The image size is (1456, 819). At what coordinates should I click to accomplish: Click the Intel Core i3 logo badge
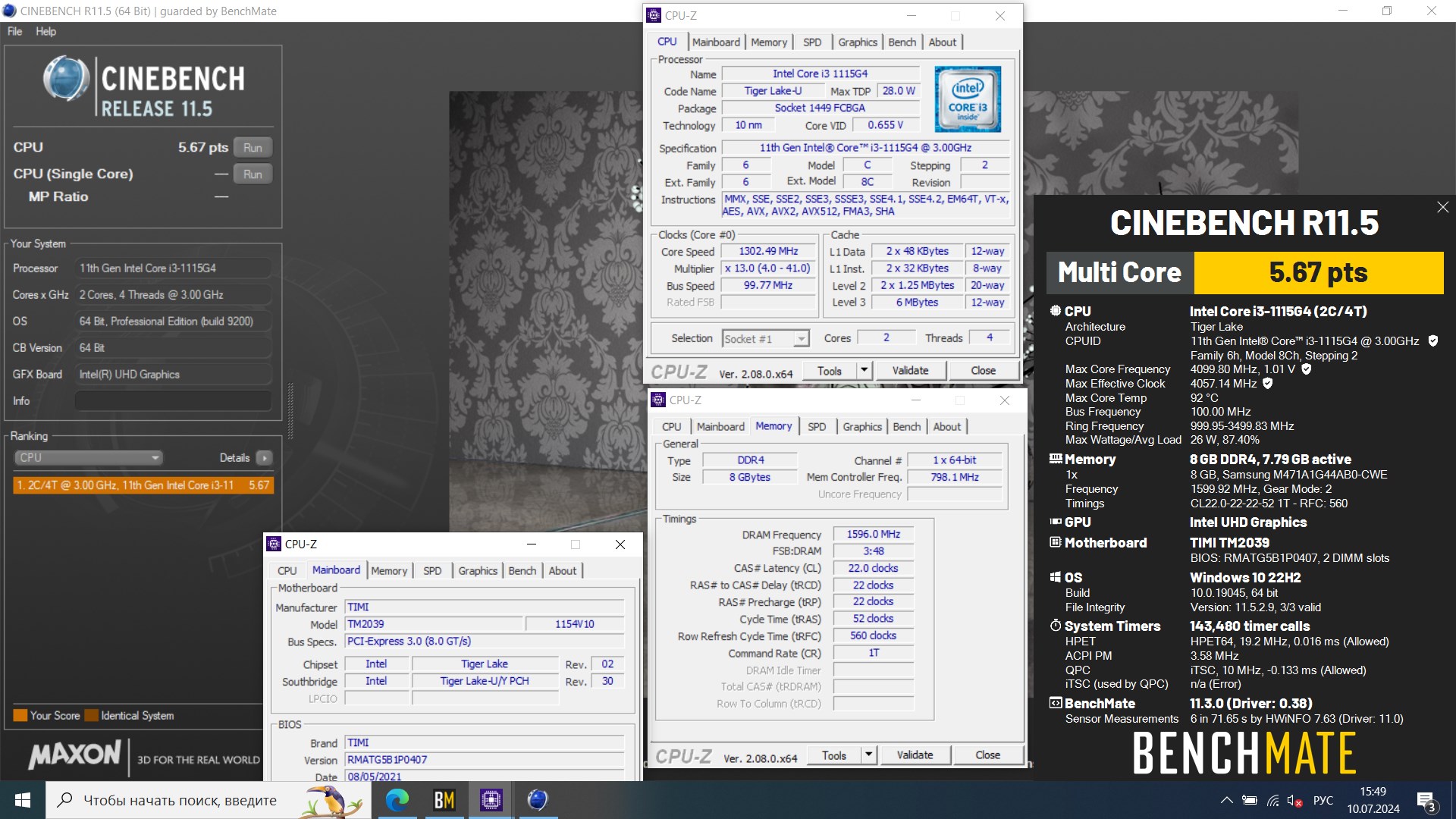[x=968, y=99]
